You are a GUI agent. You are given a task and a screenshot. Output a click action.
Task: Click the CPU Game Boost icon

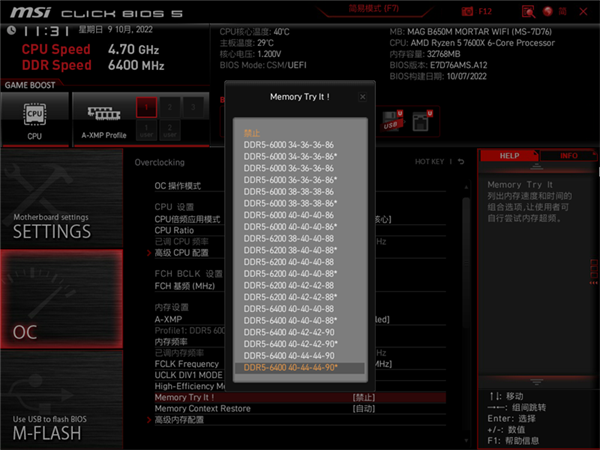click(35, 119)
